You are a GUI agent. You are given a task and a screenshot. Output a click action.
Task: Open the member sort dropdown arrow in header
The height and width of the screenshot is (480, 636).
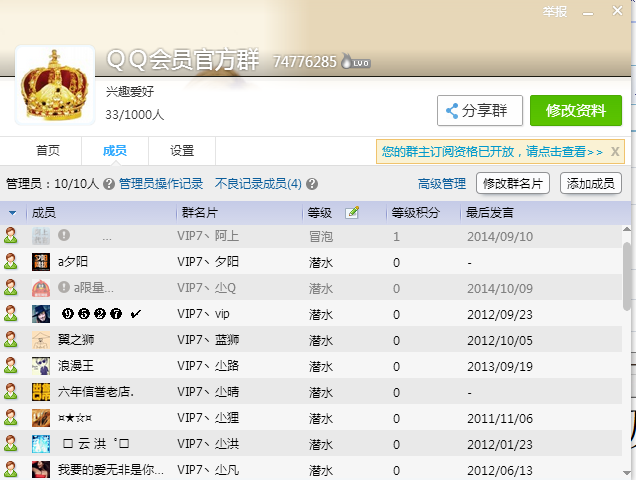point(13,213)
